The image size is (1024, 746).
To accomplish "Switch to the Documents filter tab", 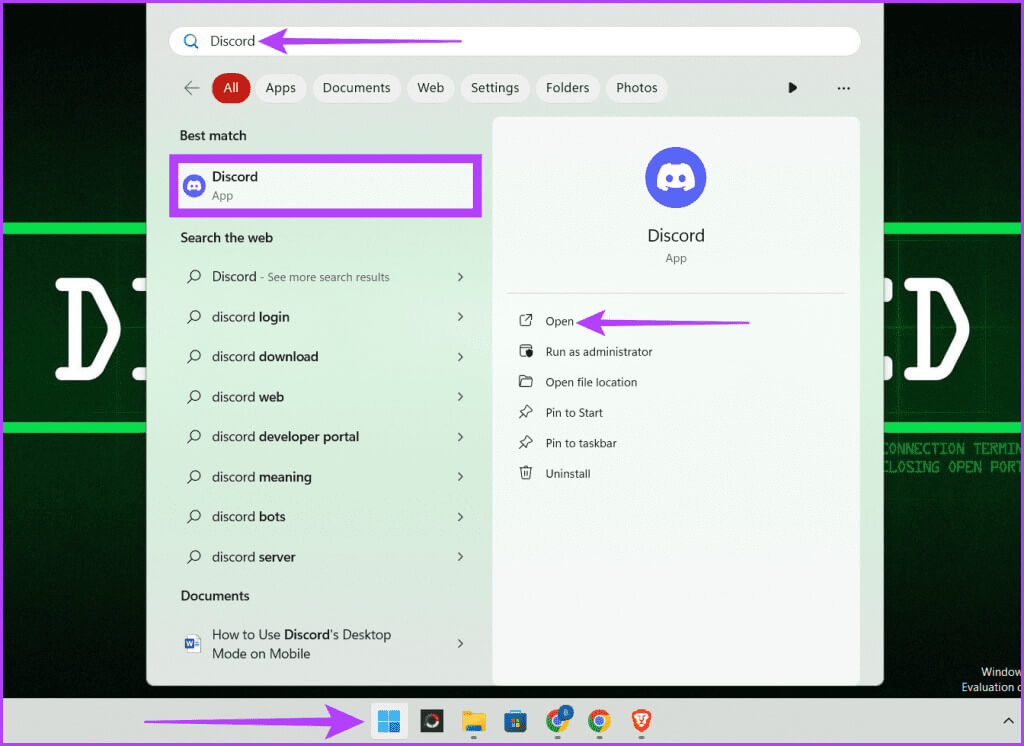I will click(357, 88).
